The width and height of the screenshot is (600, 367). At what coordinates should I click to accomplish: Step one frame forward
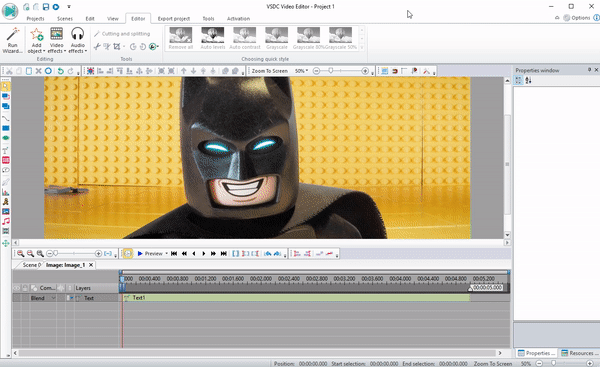click(x=204, y=253)
